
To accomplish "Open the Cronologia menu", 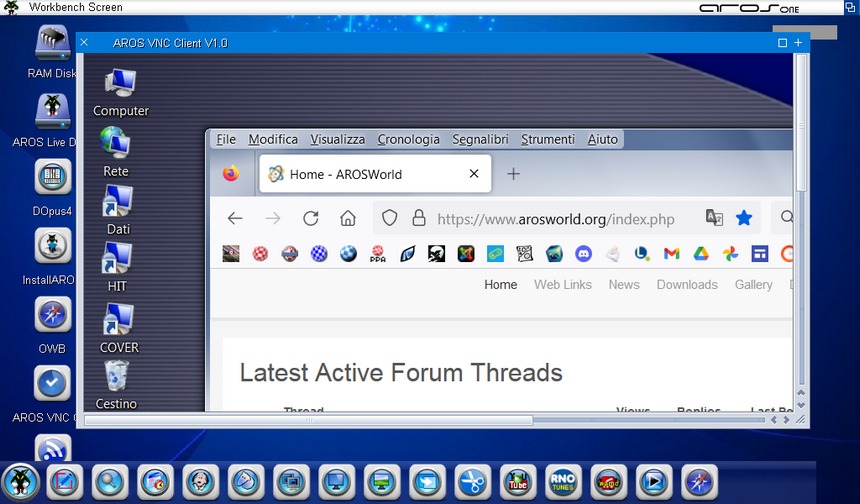I will pyautogui.click(x=408, y=140).
